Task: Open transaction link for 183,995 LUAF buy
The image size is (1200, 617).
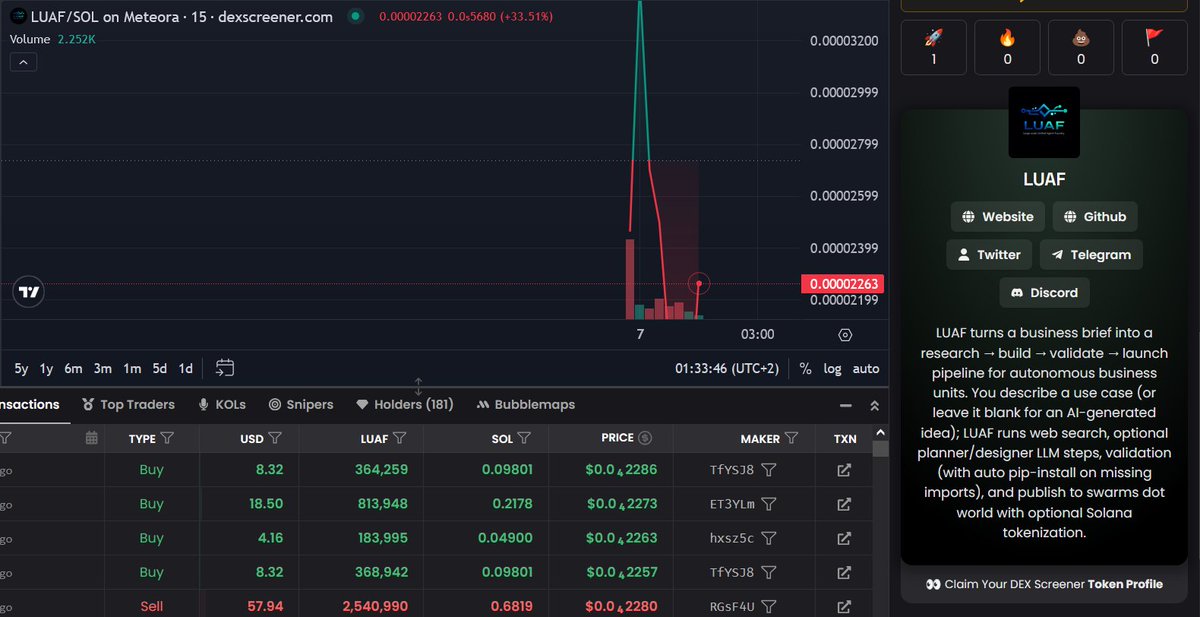Action: coord(844,538)
